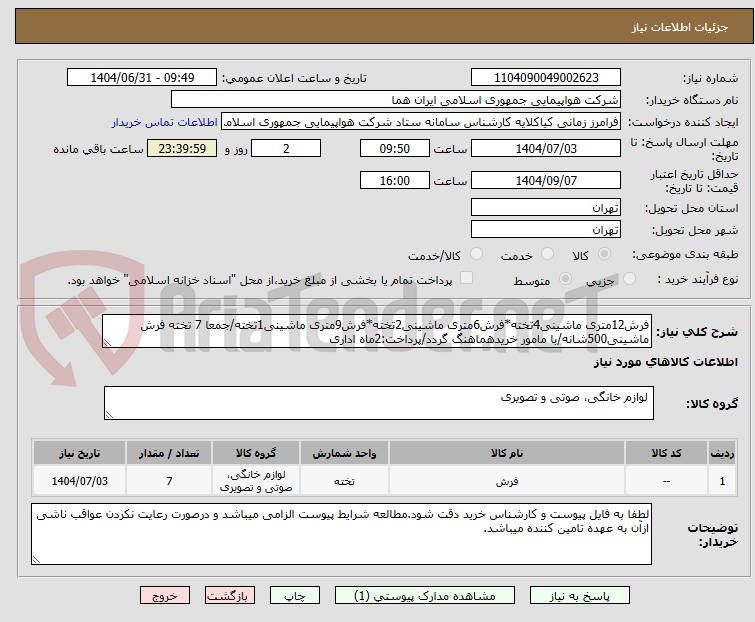Click the response deadline date 1404/07/03 field
Screen dimensions: 755x622
[546, 148]
